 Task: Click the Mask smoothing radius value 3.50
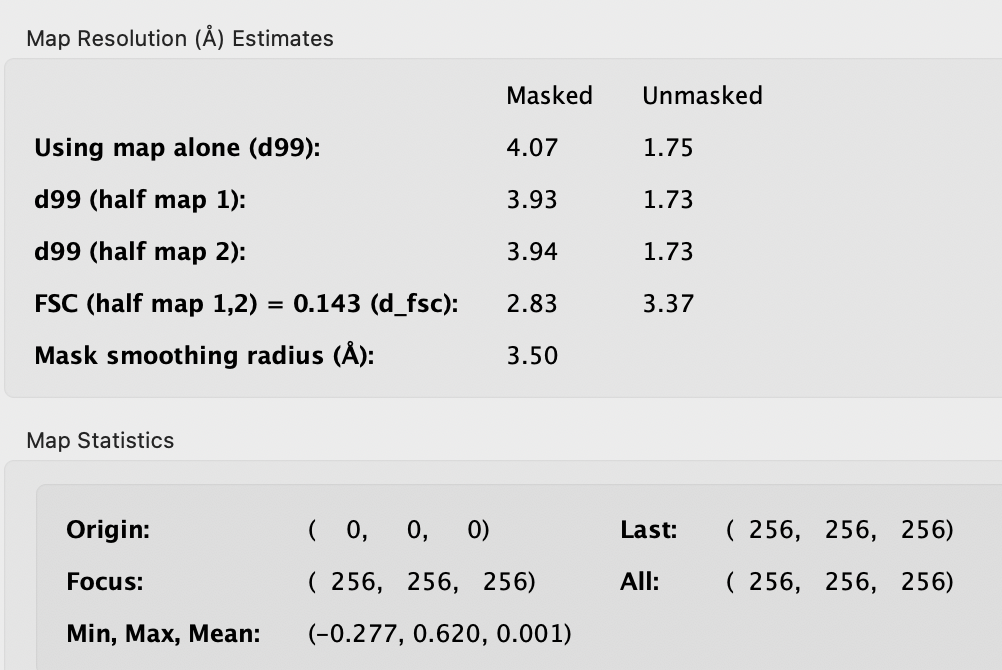[532, 356]
